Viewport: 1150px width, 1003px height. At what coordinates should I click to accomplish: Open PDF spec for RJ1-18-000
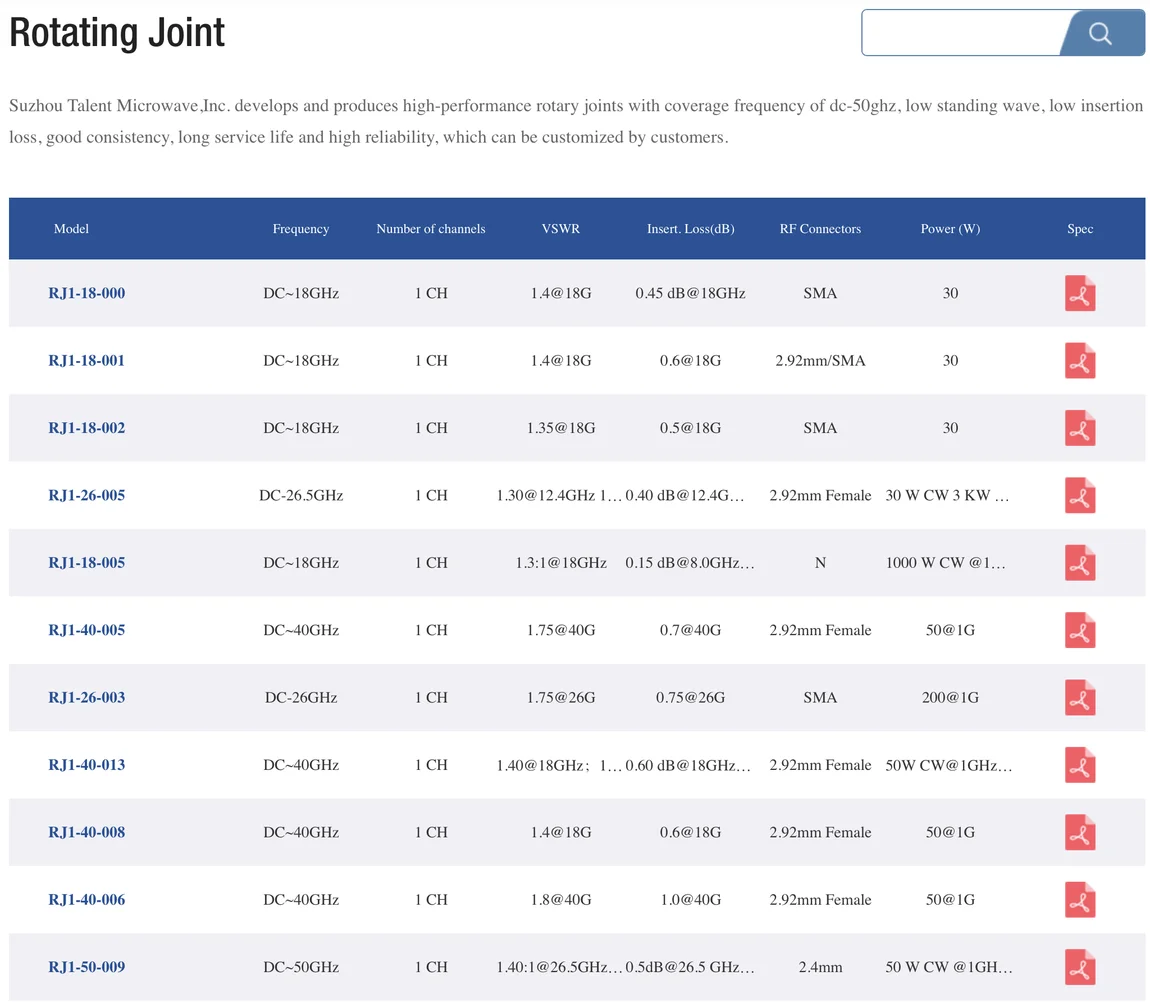[1080, 293]
